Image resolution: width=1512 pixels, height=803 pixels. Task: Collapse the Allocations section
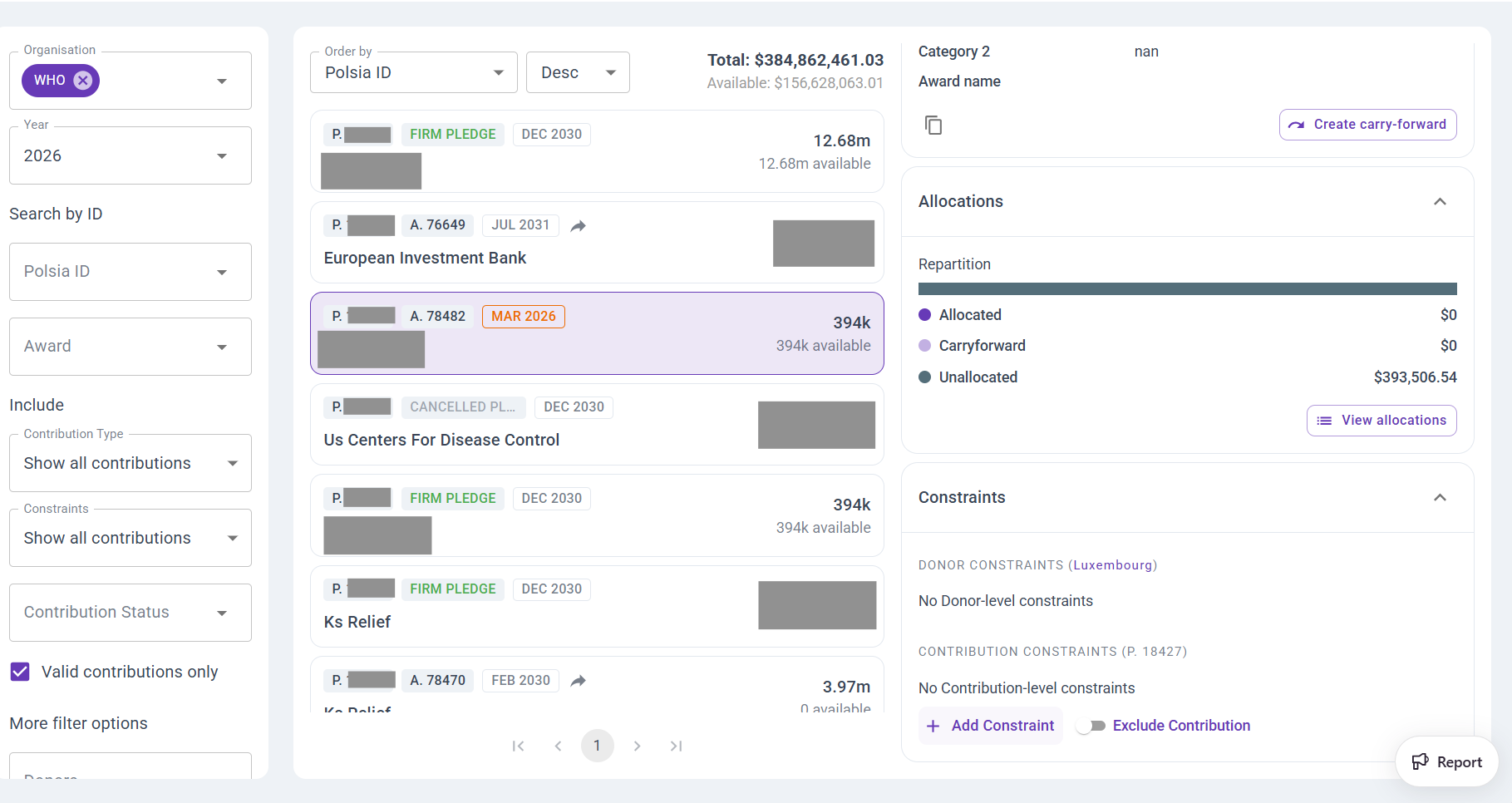[1440, 202]
